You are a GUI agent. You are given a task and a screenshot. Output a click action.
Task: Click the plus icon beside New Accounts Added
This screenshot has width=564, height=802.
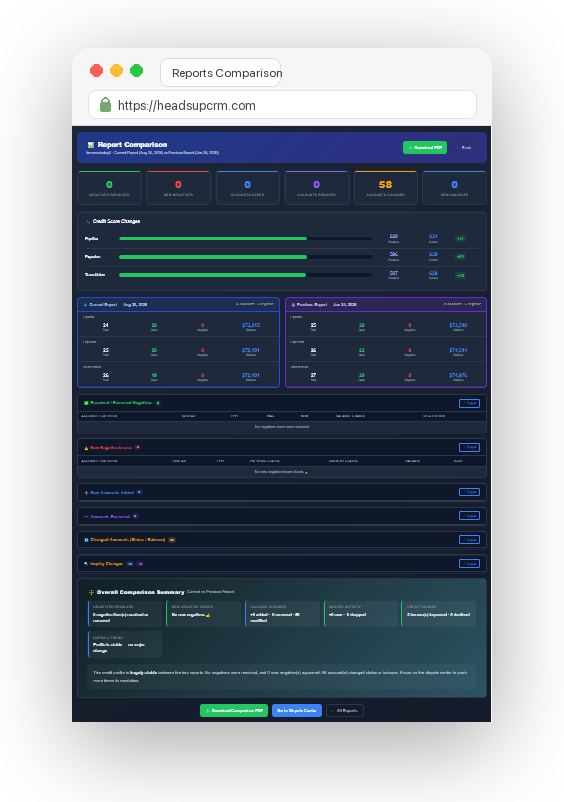pos(86,493)
